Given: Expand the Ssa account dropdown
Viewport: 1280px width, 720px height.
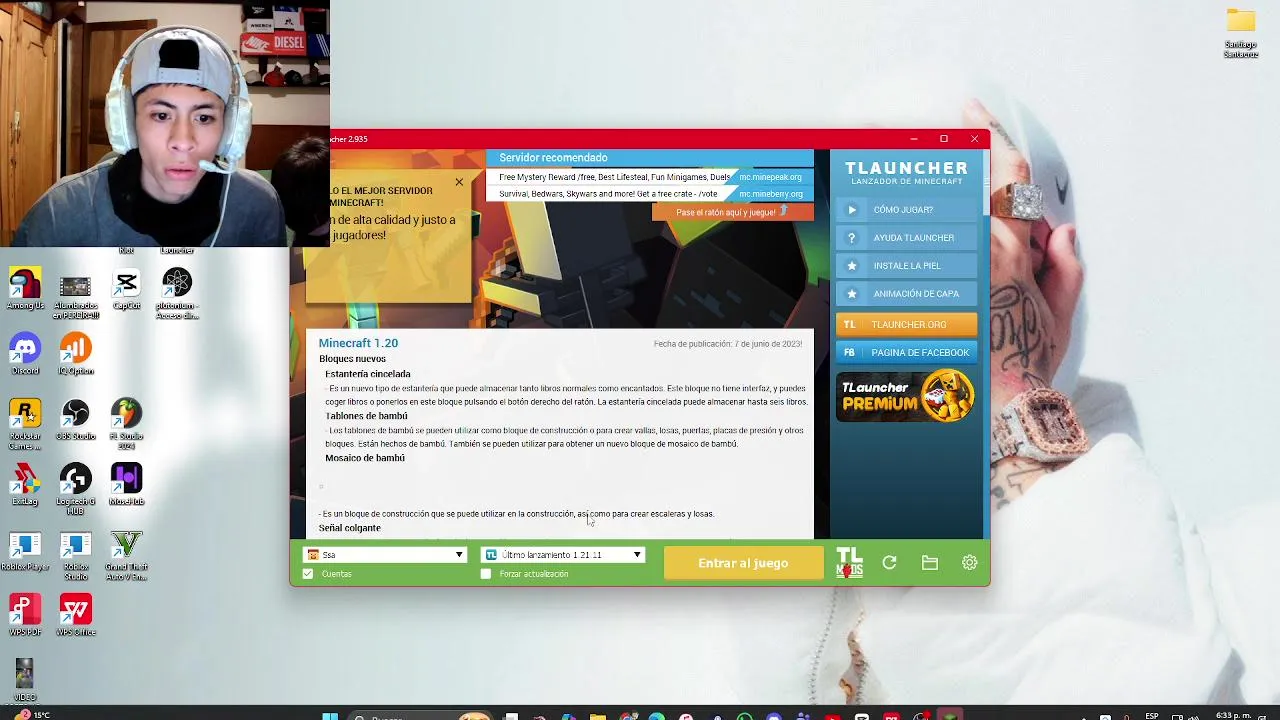Looking at the screenshot, I should (x=385, y=555).
